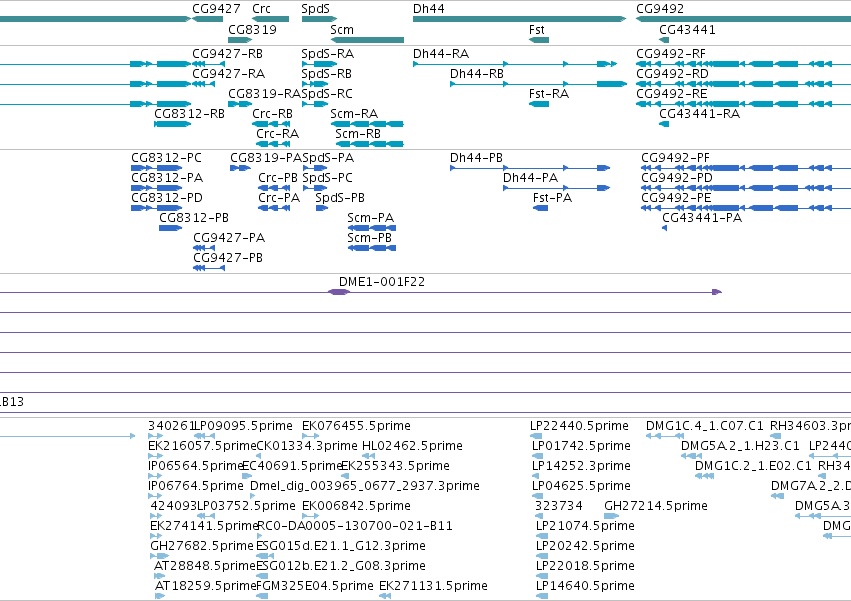
Task: Select the CG9492 gene label
Action: 660,9
